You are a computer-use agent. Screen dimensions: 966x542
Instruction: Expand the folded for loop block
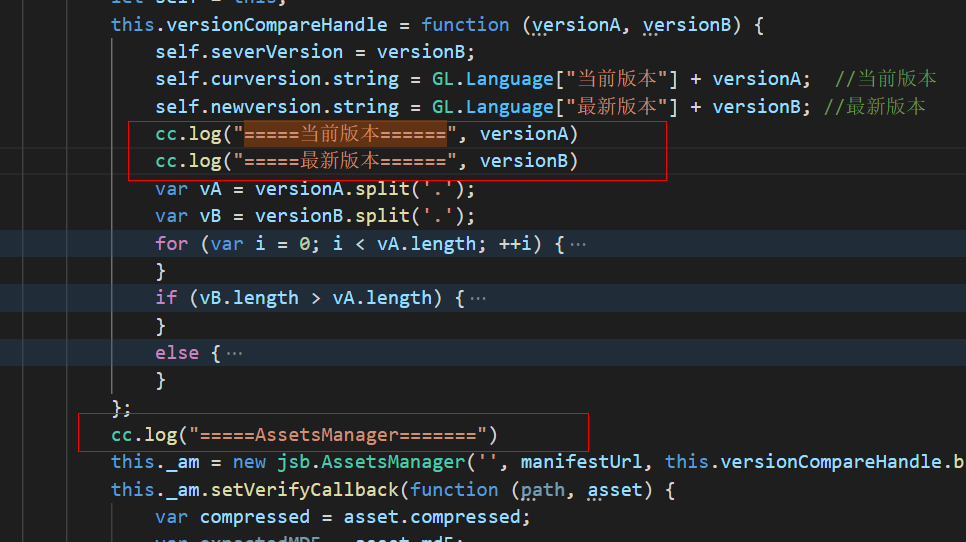click(x=577, y=244)
